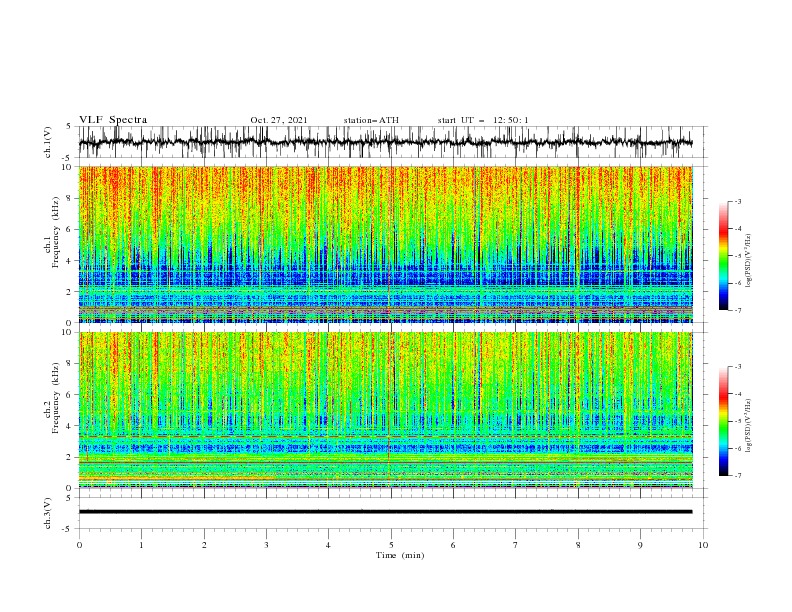Screen dimensions: 792x612
Task: Click the ch.2 "Frequency (kHz)" axis label
Action: click(55, 398)
